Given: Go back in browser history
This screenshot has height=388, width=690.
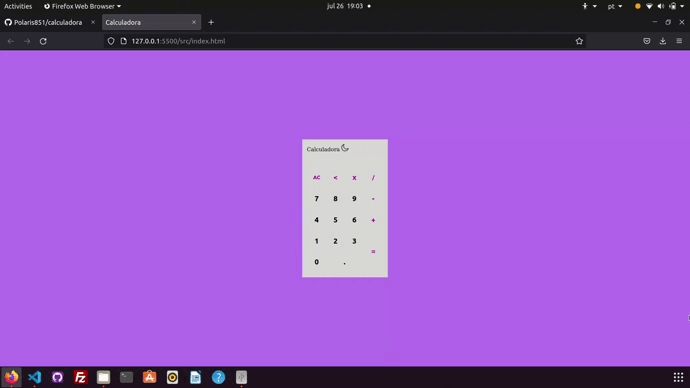Looking at the screenshot, I should click(x=11, y=41).
